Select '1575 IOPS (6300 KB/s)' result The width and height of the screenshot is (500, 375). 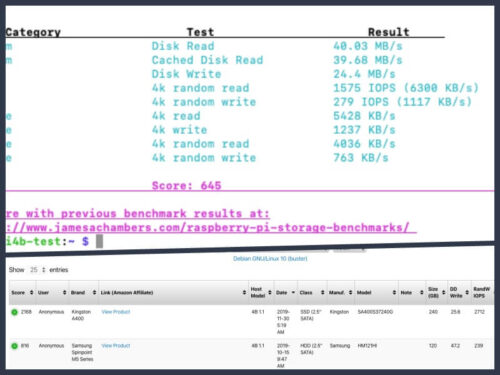click(406, 88)
